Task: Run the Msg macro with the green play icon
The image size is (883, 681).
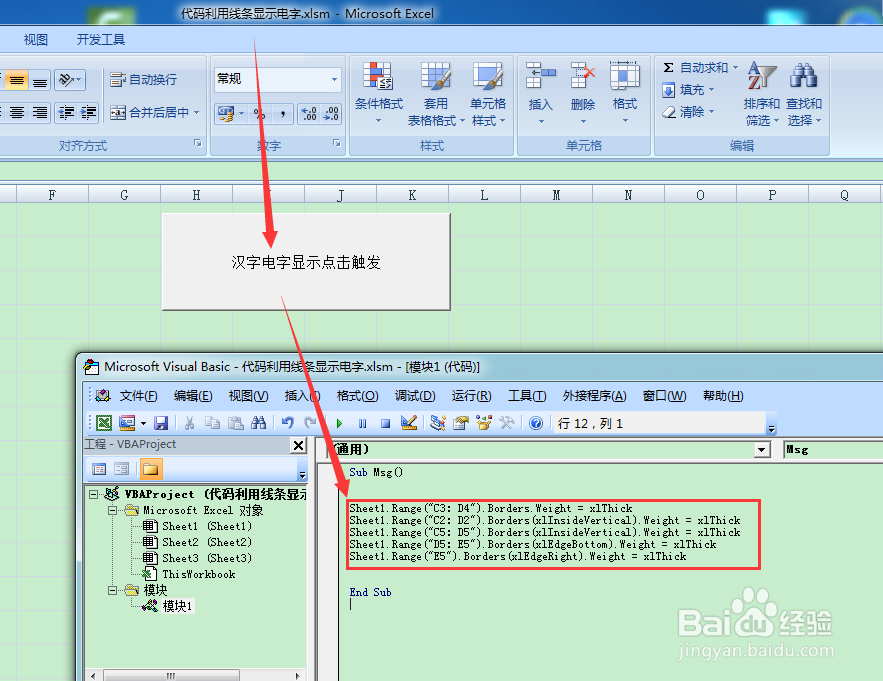Action: pyautogui.click(x=340, y=423)
